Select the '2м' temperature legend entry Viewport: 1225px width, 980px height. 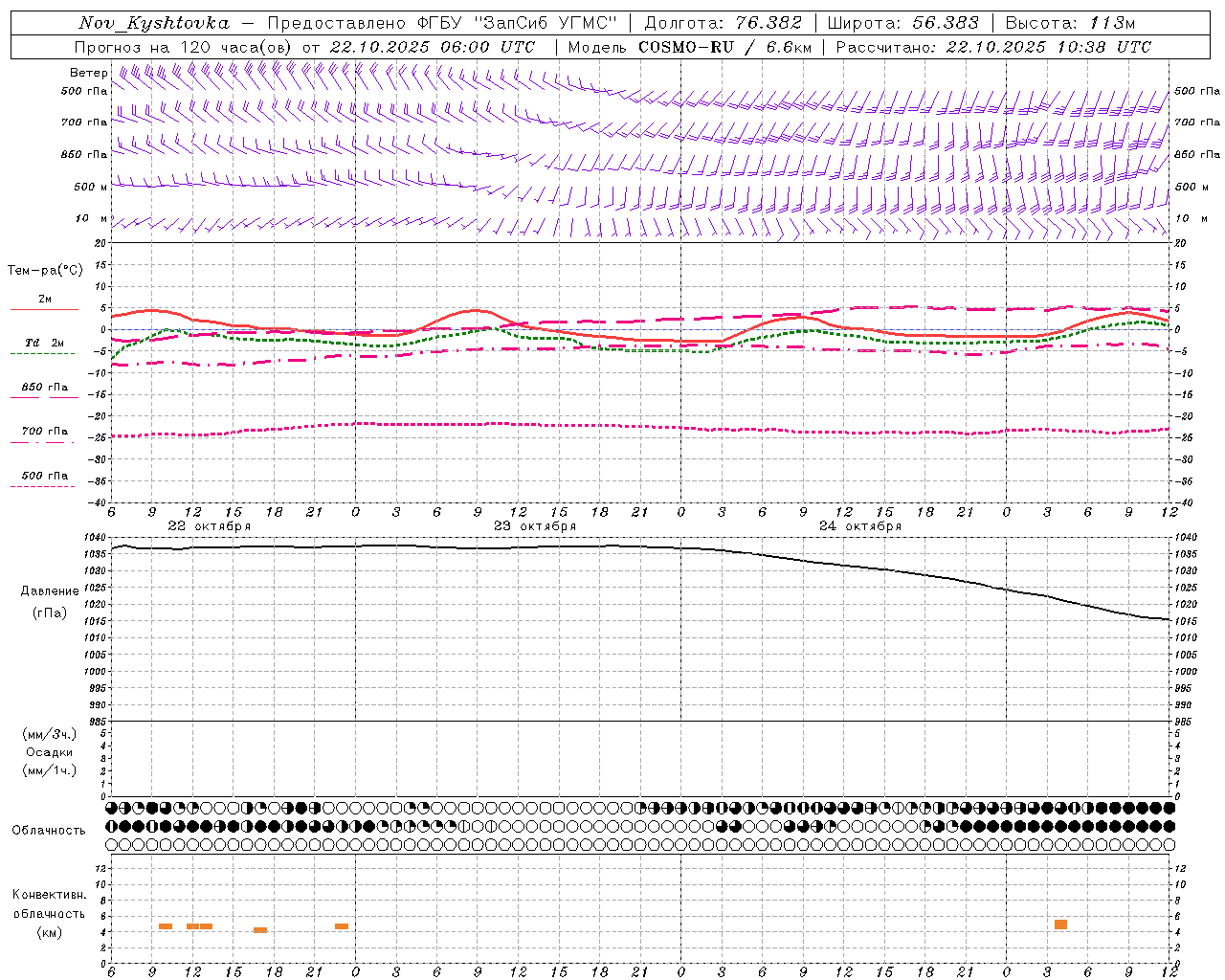pyautogui.click(x=45, y=300)
